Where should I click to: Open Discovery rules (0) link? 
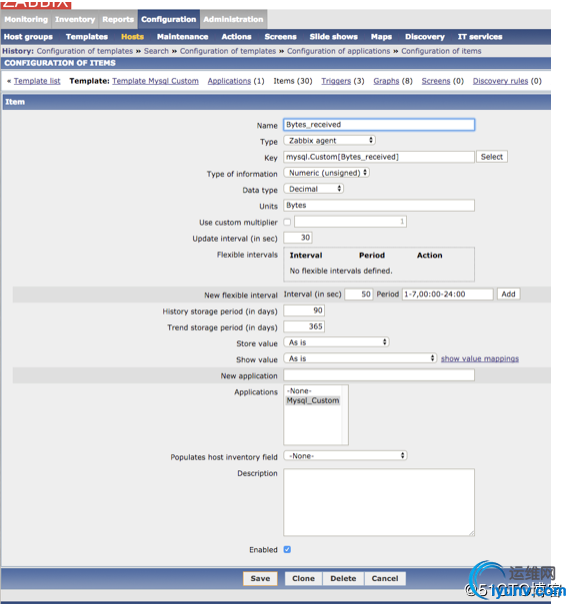(x=500, y=81)
